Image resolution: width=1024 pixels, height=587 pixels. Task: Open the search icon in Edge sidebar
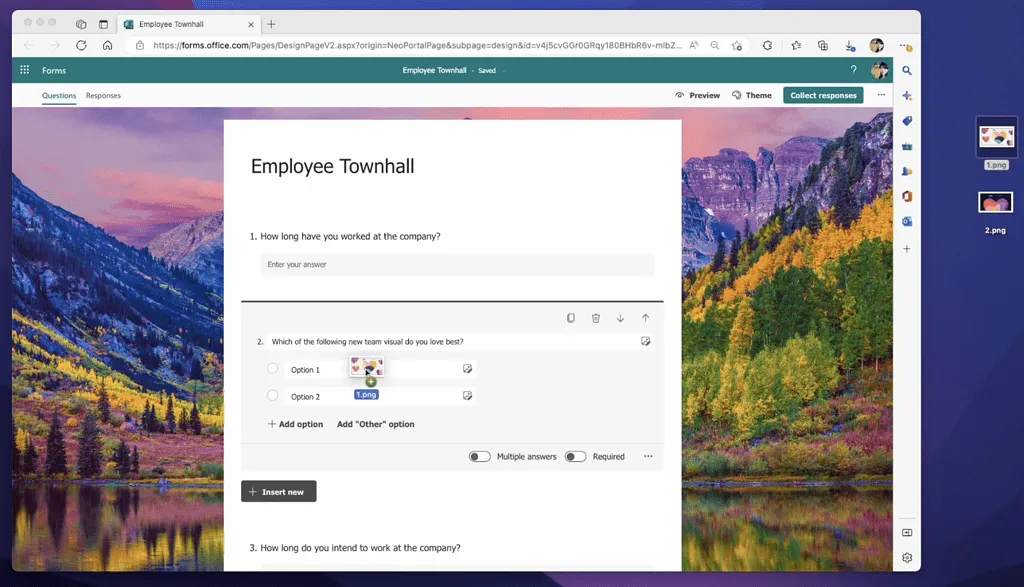click(906, 71)
